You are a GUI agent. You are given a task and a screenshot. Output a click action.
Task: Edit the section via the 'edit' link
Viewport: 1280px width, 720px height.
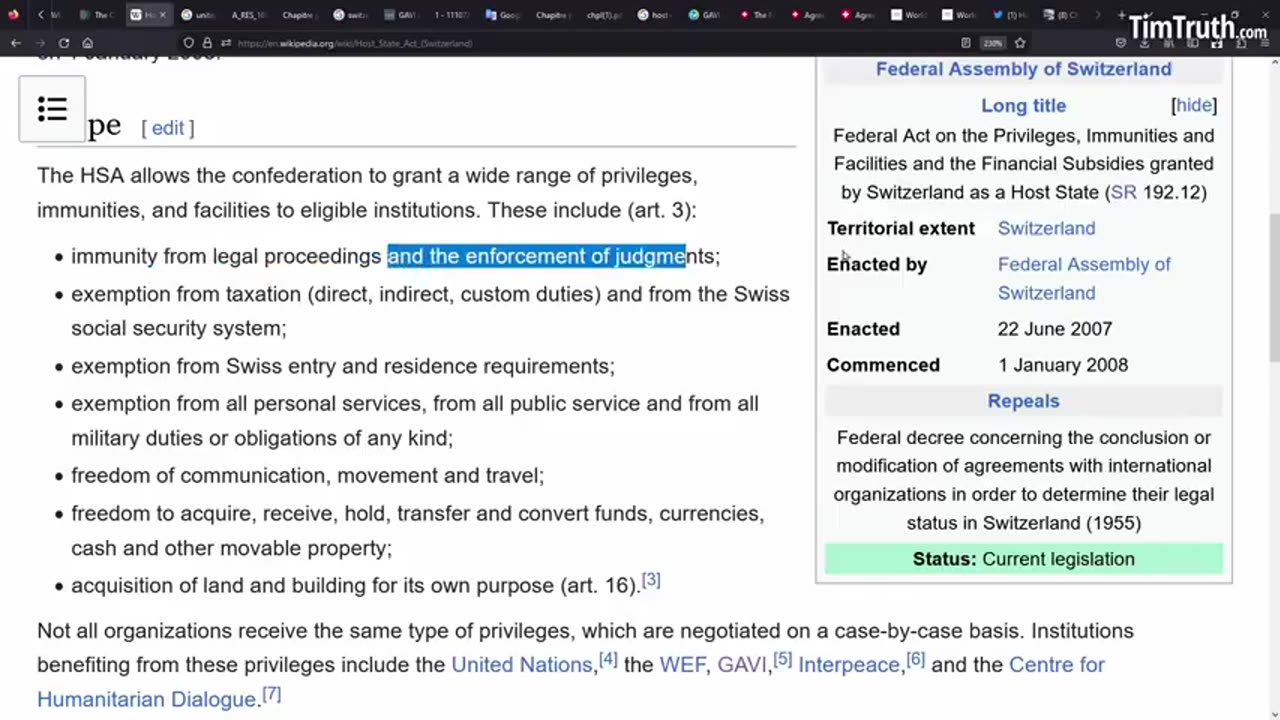point(168,128)
